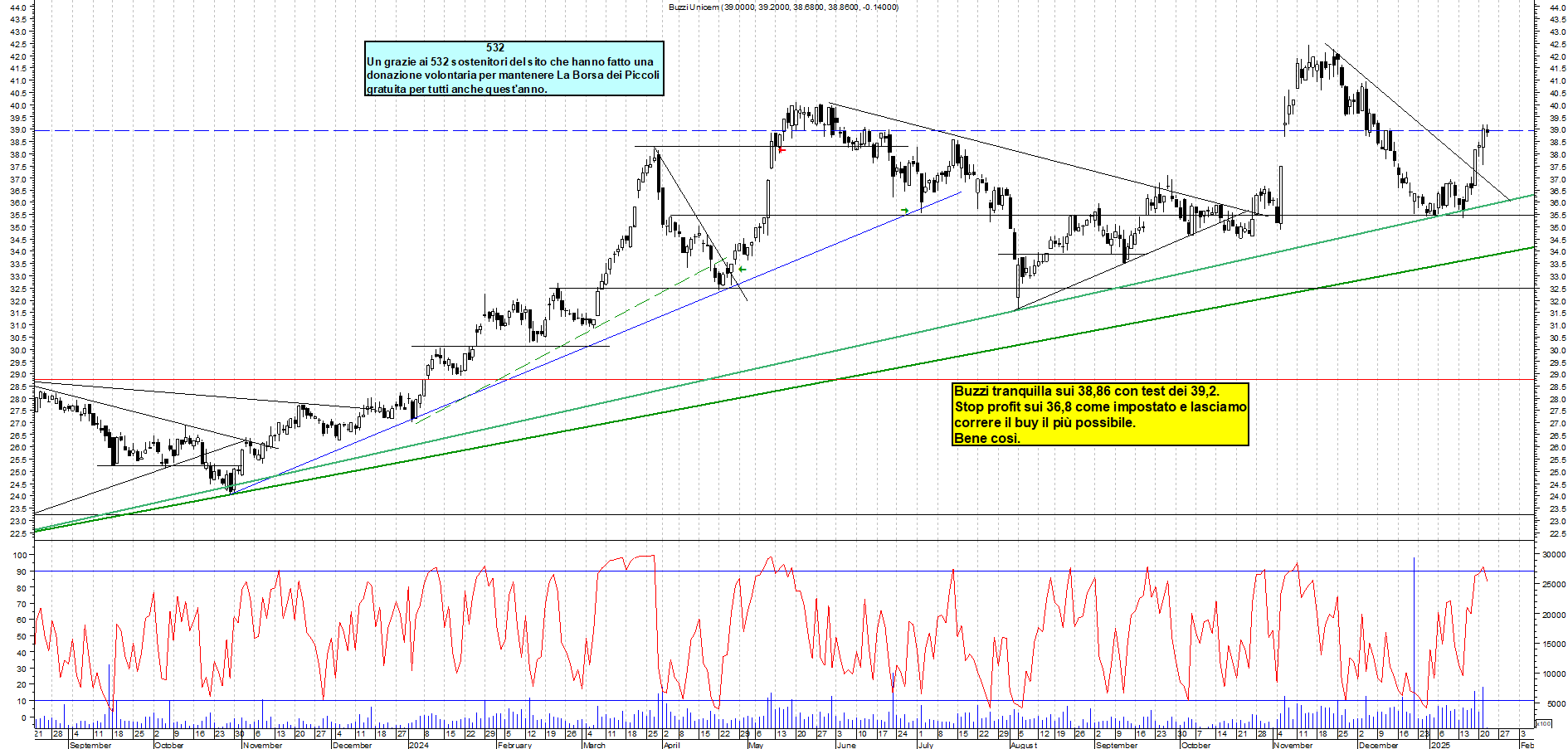
Task: Click the April month label
Action: coord(671,745)
